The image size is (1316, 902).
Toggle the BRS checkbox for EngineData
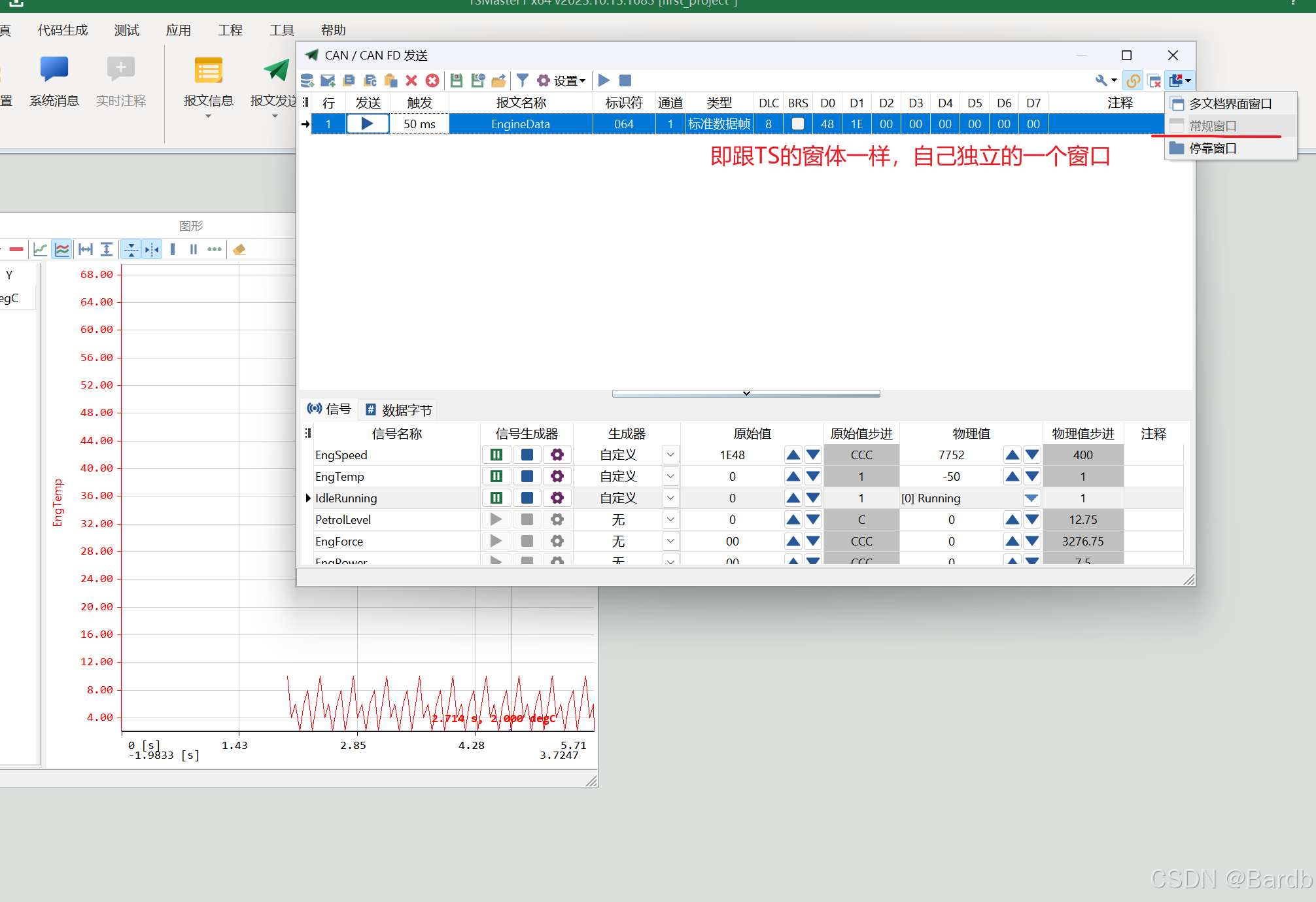point(797,124)
